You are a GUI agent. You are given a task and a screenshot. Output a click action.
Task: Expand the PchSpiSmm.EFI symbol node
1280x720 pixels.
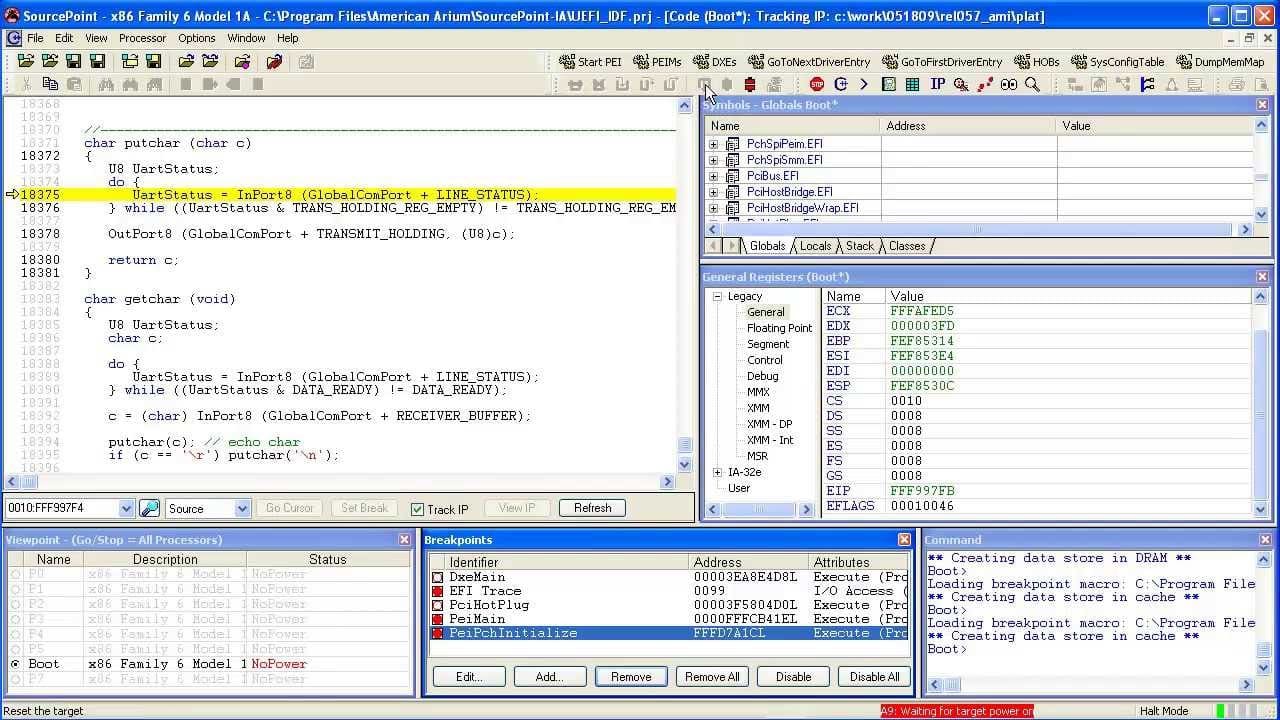tap(714, 160)
